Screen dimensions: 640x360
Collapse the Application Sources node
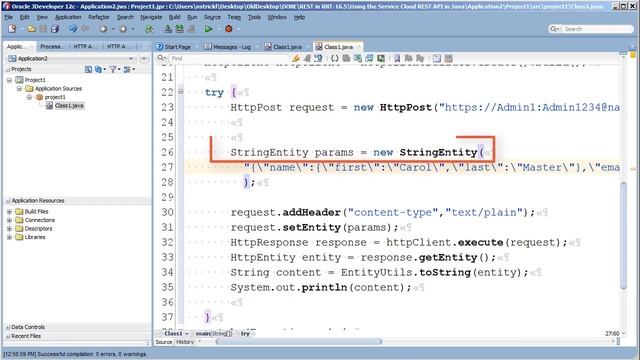pos(19,89)
